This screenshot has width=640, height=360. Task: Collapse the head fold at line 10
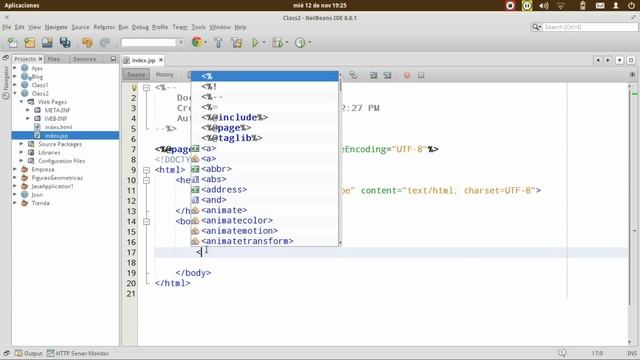click(x=147, y=180)
